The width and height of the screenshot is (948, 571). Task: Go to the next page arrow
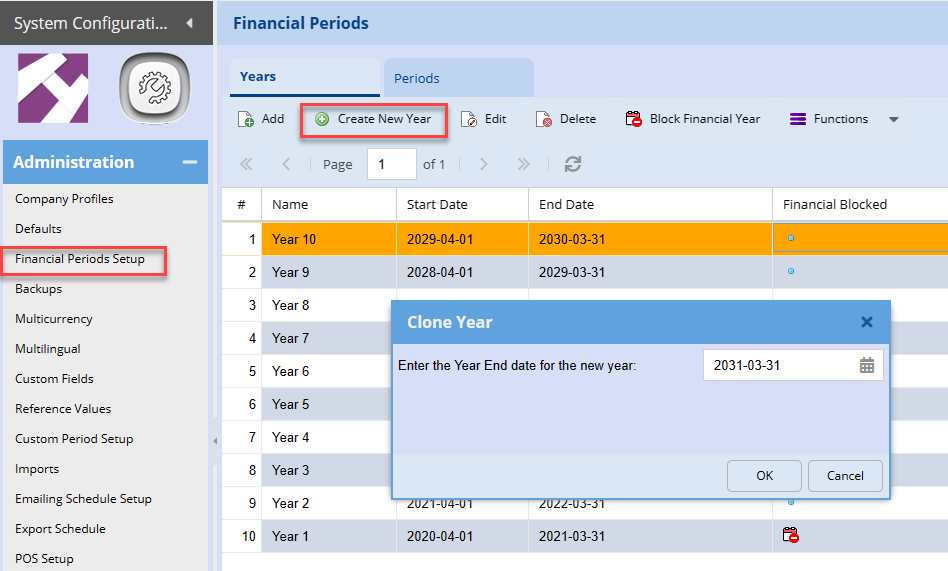(484, 164)
